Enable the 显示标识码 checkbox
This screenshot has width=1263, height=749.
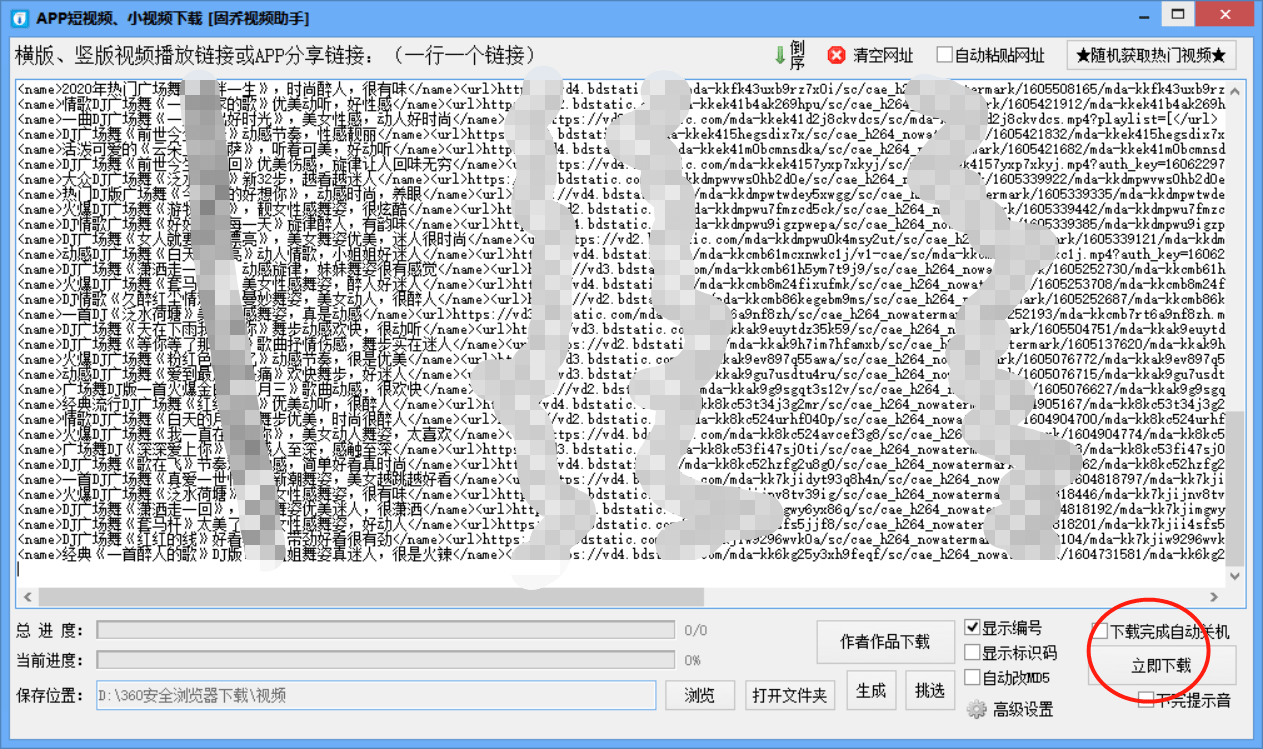972,652
